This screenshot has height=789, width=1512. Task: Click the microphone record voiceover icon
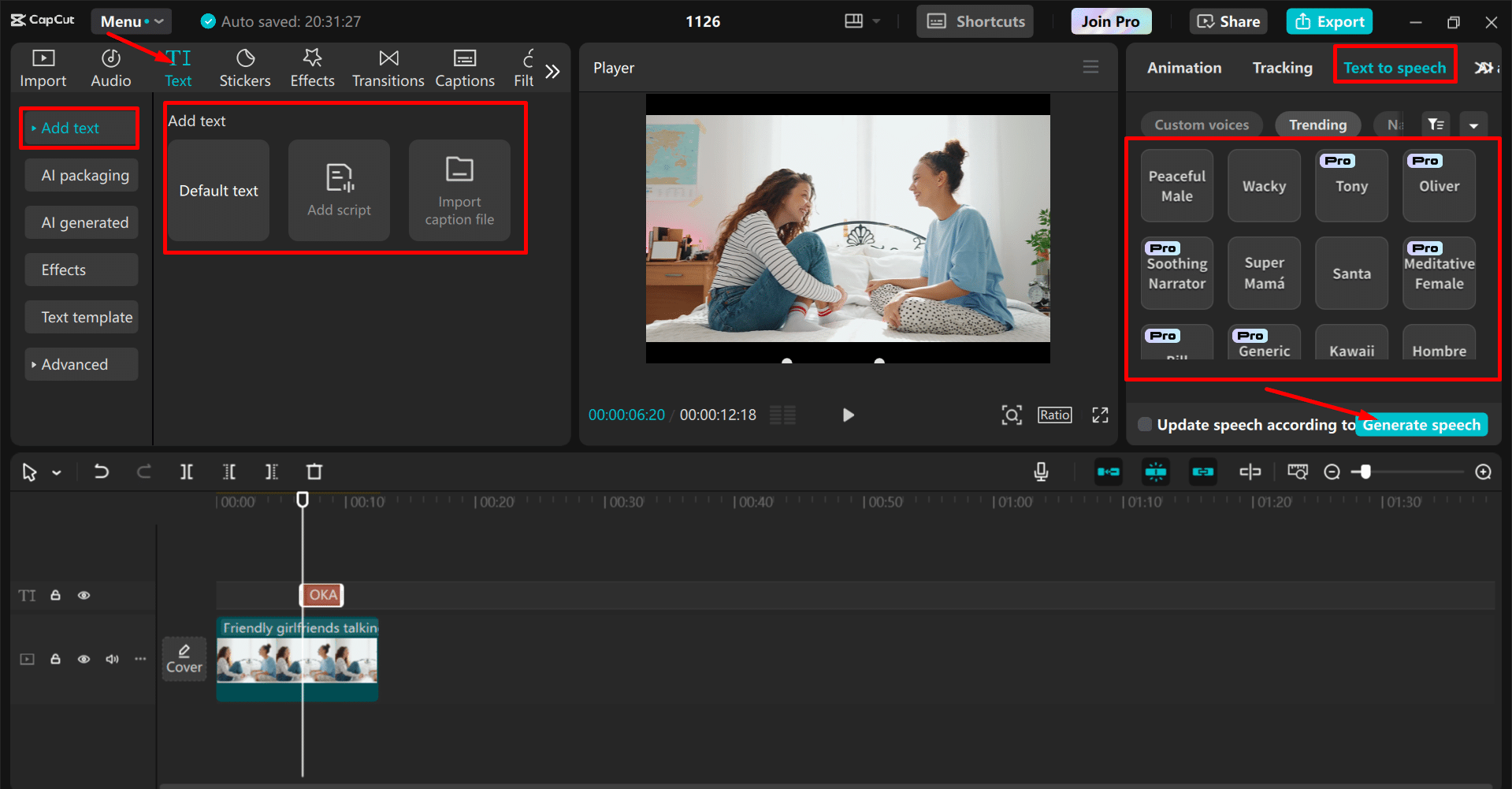coord(1041,472)
